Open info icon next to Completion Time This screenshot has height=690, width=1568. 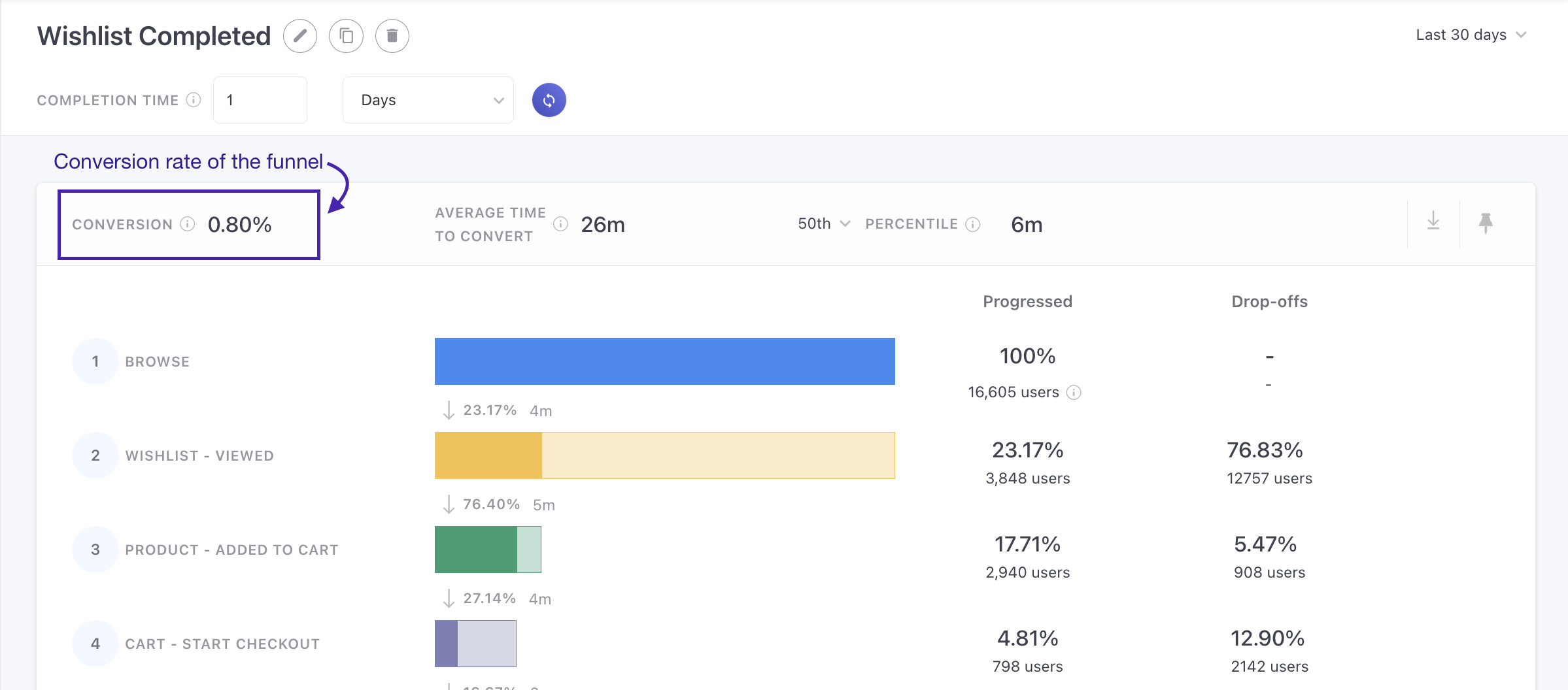[x=194, y=99]
